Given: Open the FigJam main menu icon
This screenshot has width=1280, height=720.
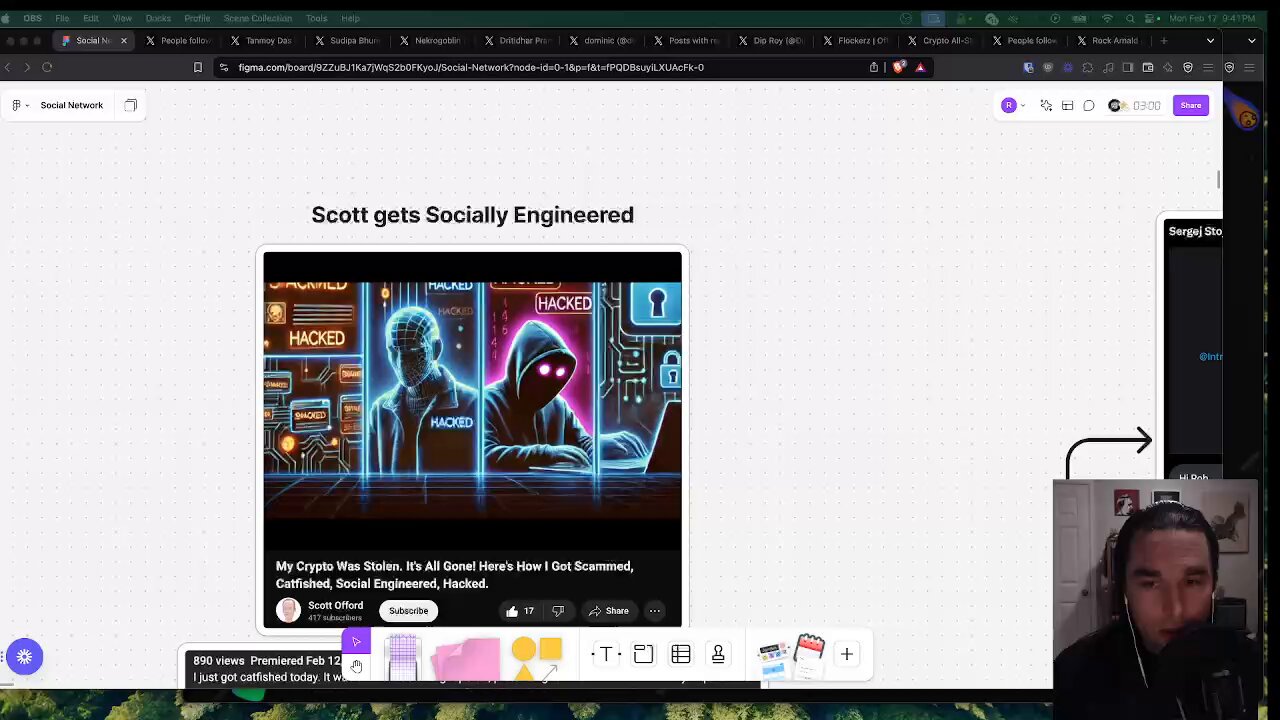Looking at the screenshot, I should [x=19, y=105].
